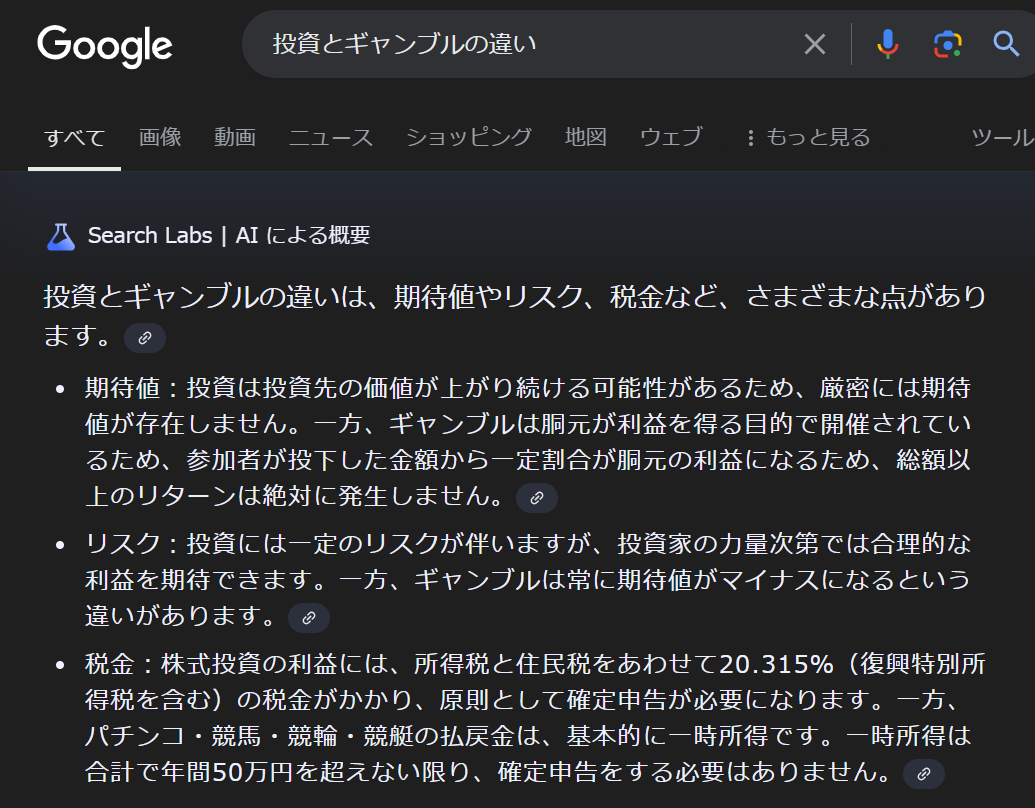
Task: Start voice search with the microphone icon
Action: pyautogui.click(x=887, y=44)
